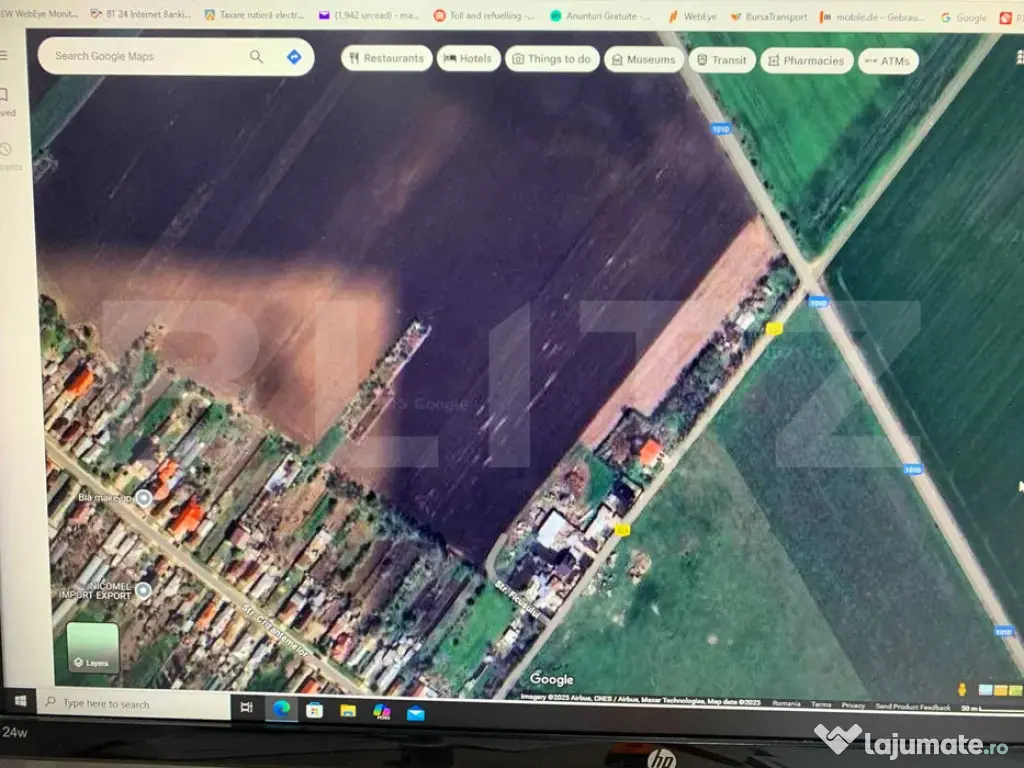Click the Bia make-up place marker
Viewport: 1024px width, 768px height.
(144, 498)
